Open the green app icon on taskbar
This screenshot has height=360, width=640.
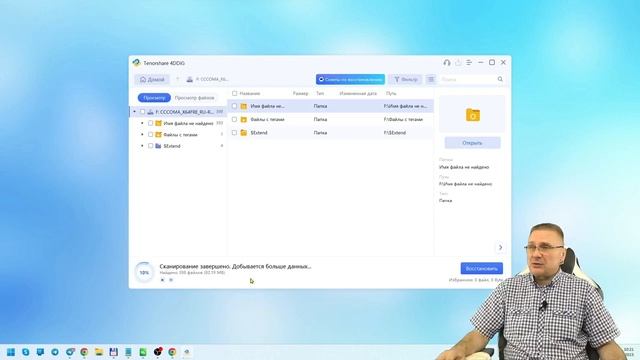[x=143, y=352]
